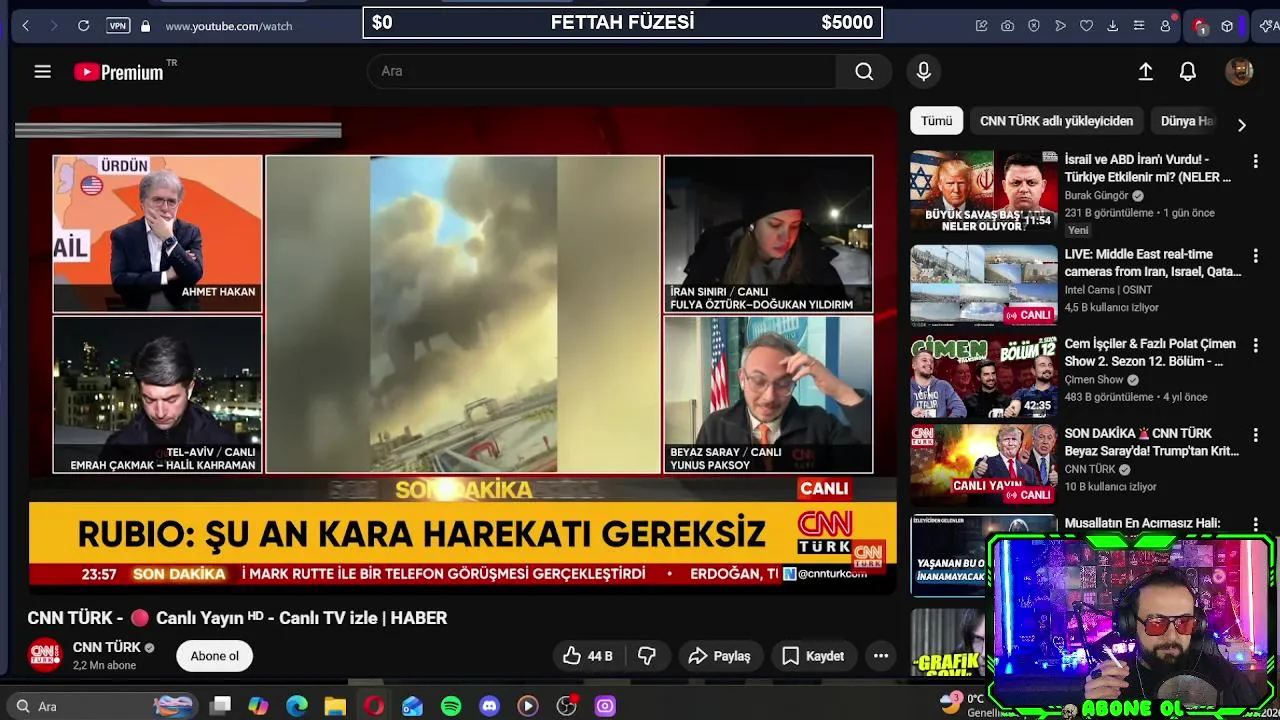Screen dimensions: 1280x720
Task: Open the YouTube account avatar menu
Action: [x=1239, y=72]
